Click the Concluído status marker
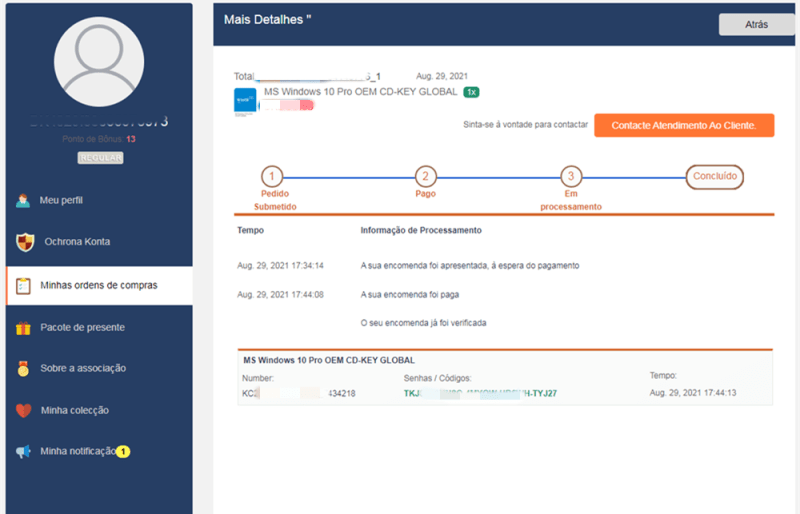 [714, 177]
